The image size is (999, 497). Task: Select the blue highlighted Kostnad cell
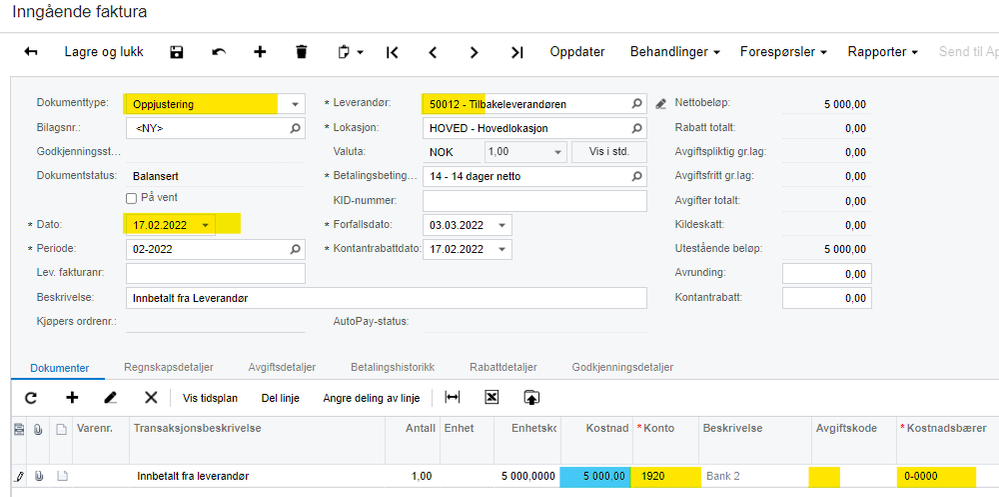click(595, 476)
